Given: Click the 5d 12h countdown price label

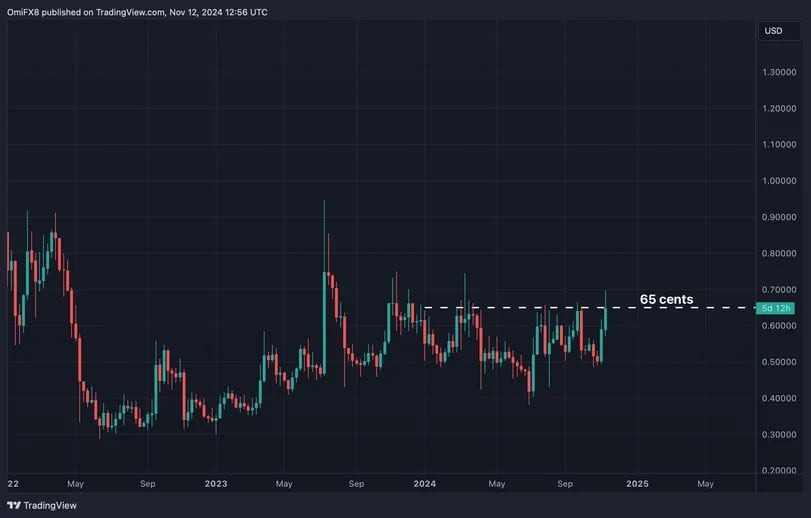Looking at the screenshot, I should tap(775, 308).
